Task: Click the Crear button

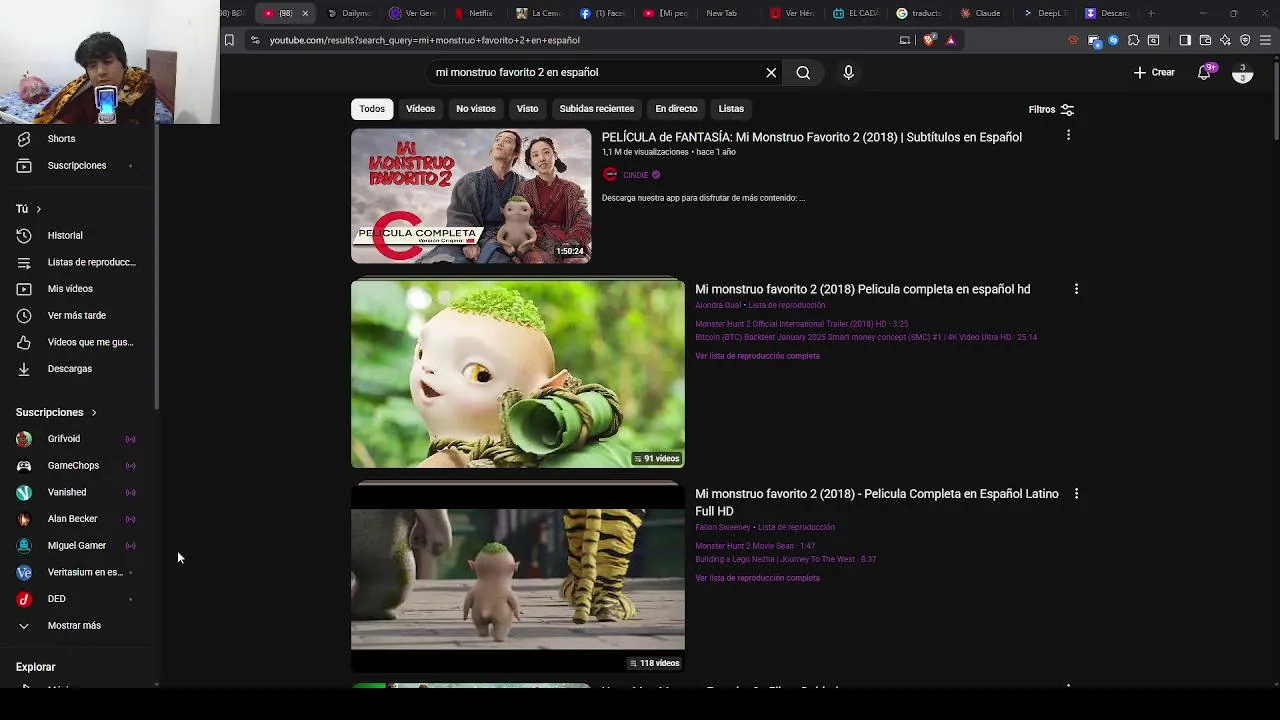Action: click(1154, 72)
